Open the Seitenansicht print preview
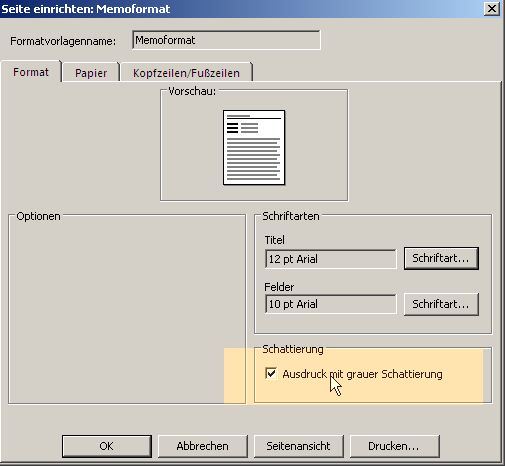Viewport: 505px width, 466px height. tap(298, 446)
